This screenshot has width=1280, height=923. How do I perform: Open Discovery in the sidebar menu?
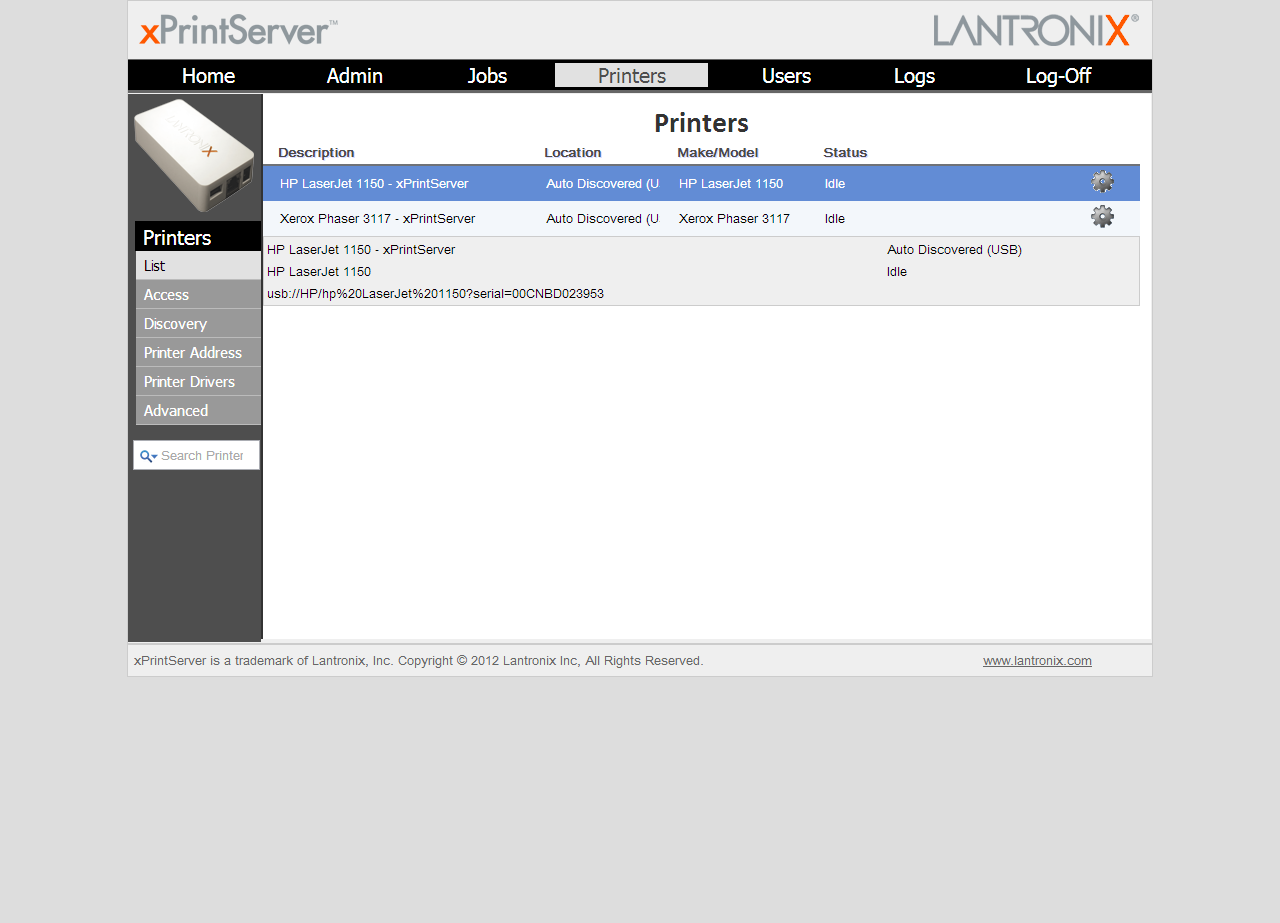click(198, 324)
